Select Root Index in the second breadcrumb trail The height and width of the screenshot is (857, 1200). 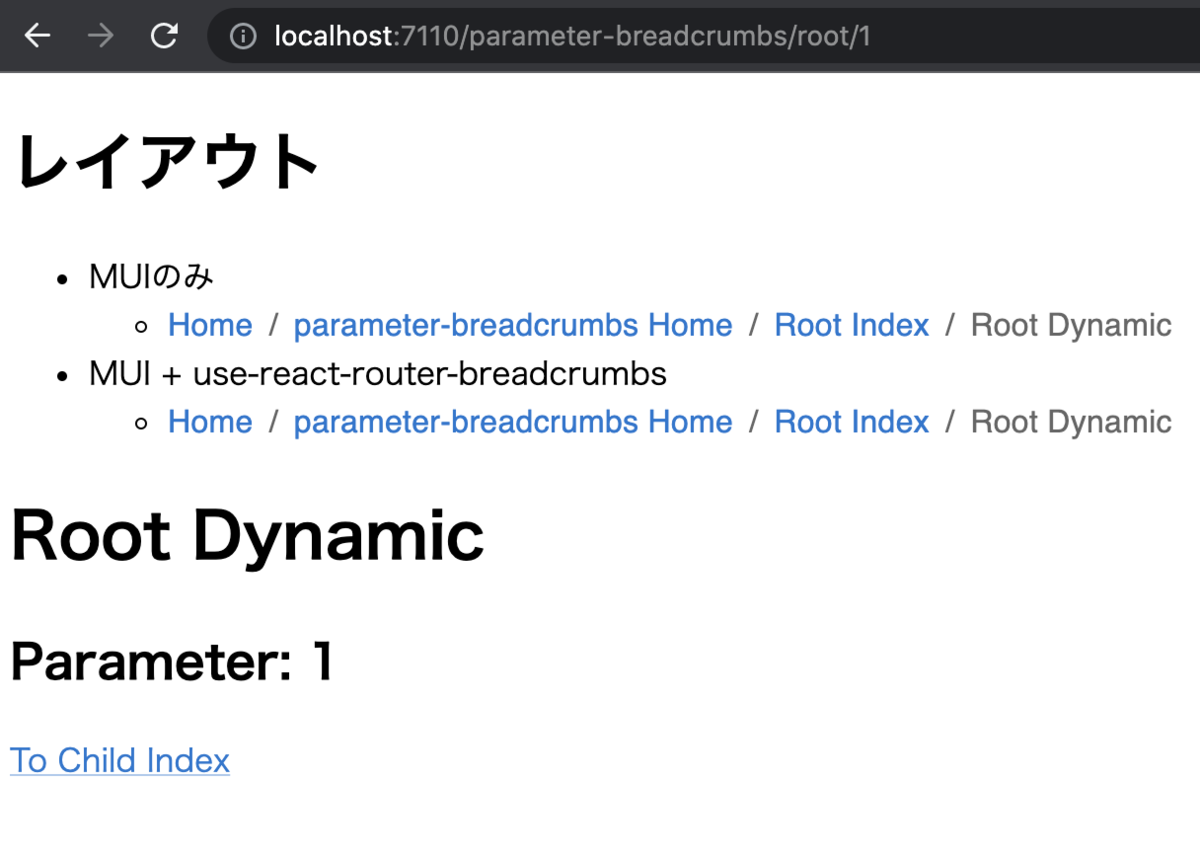(851, 421)
